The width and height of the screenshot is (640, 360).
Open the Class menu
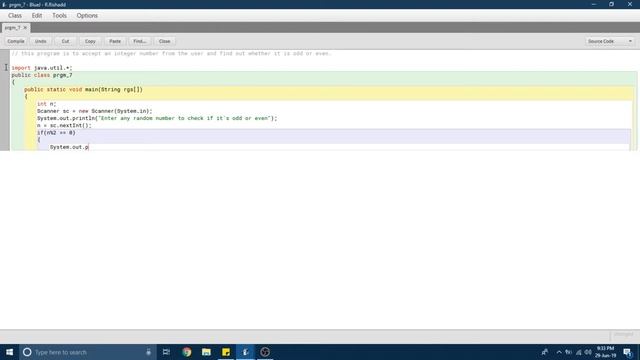tap(15, 16)
